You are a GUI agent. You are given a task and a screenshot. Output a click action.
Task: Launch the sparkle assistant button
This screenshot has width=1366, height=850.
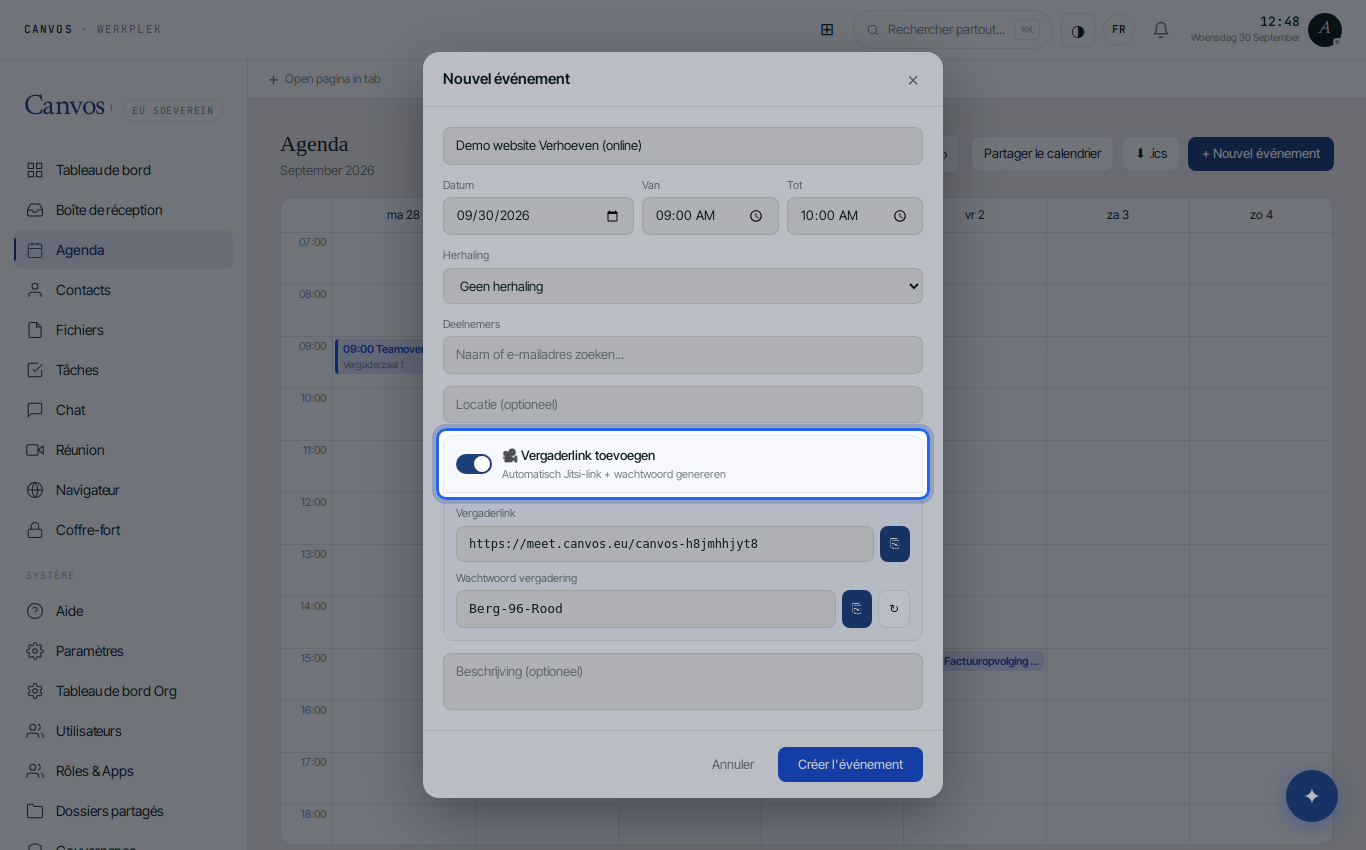coord(1312,796)
